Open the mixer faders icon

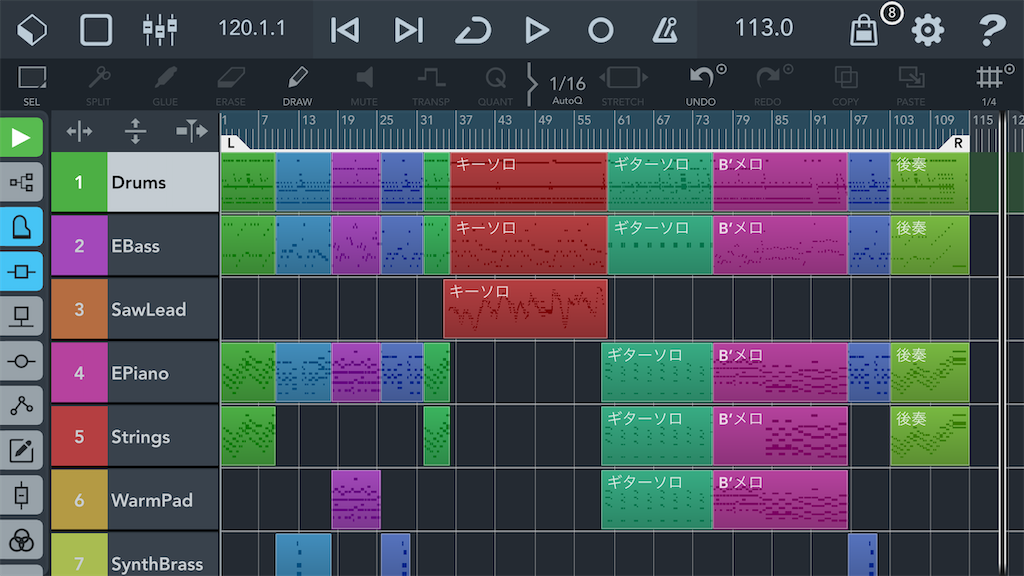pos(159,29)
